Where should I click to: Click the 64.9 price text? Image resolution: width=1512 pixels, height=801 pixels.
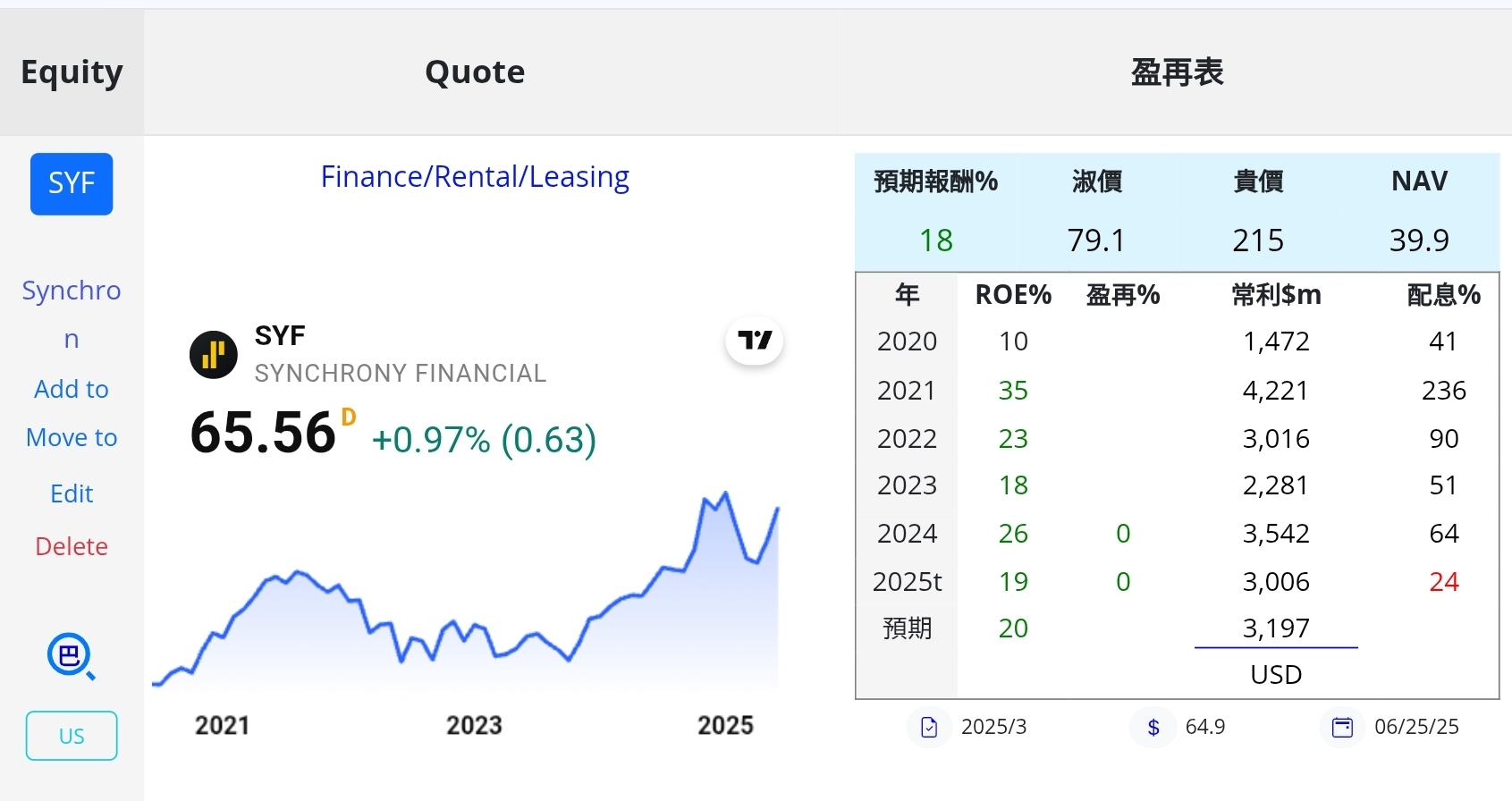click(x=1205, y=727)
